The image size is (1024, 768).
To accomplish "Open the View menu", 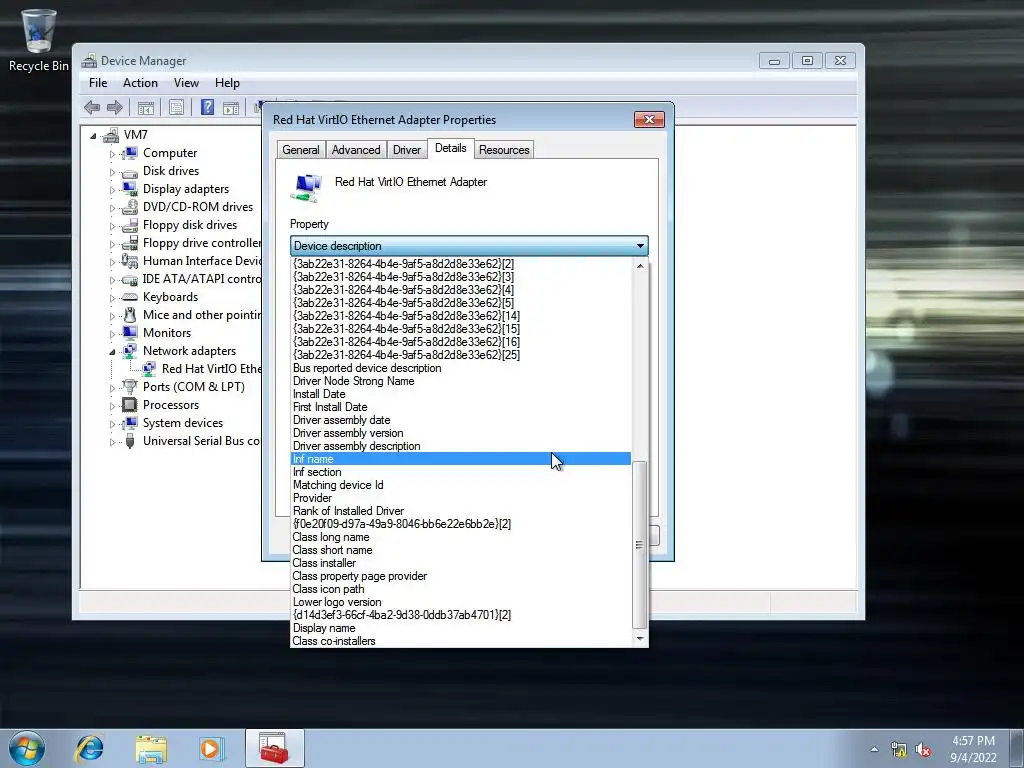I will (x=186, y=83).
